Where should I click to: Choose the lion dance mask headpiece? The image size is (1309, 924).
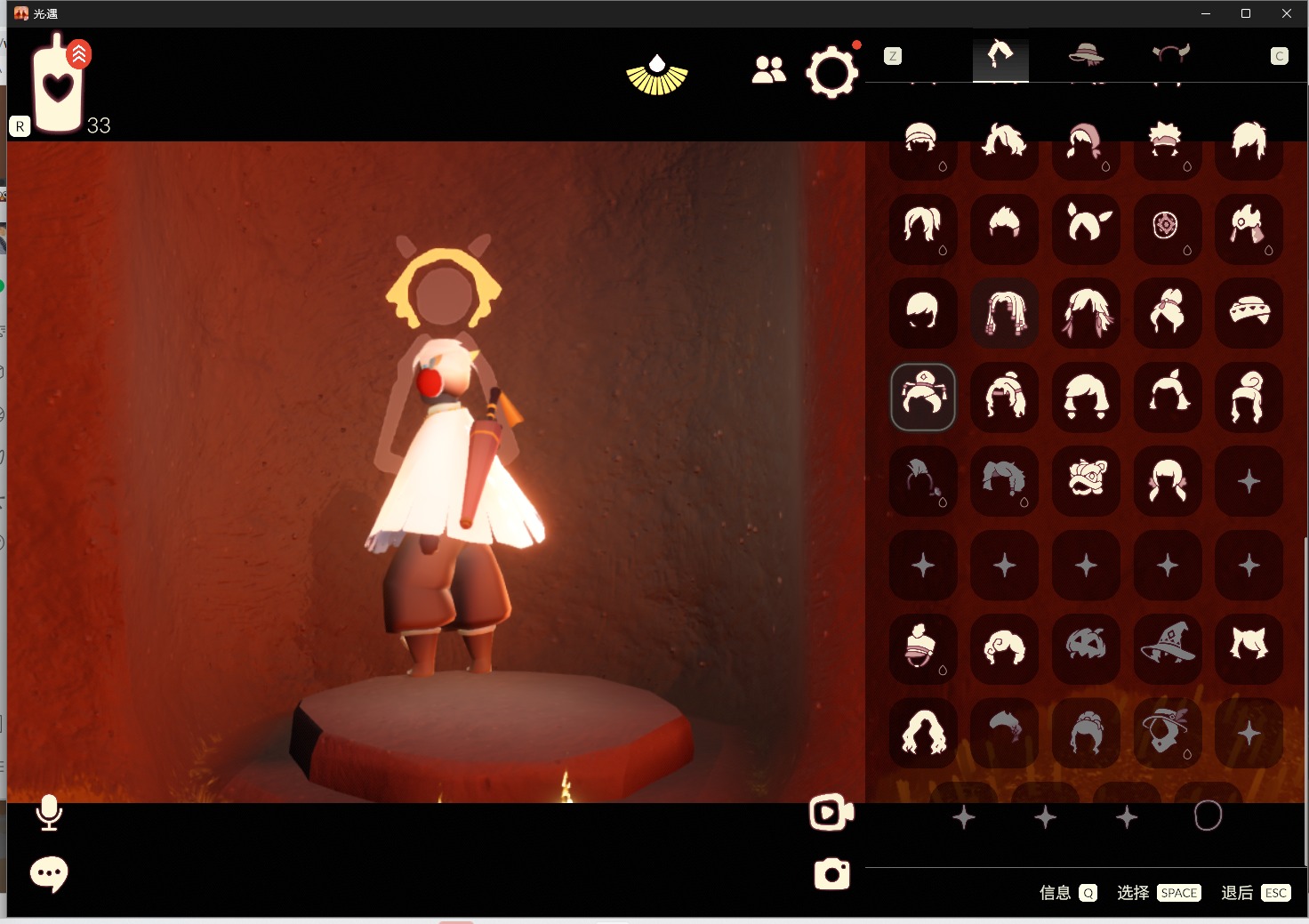pyautogui.click(x=1086, y=481)
